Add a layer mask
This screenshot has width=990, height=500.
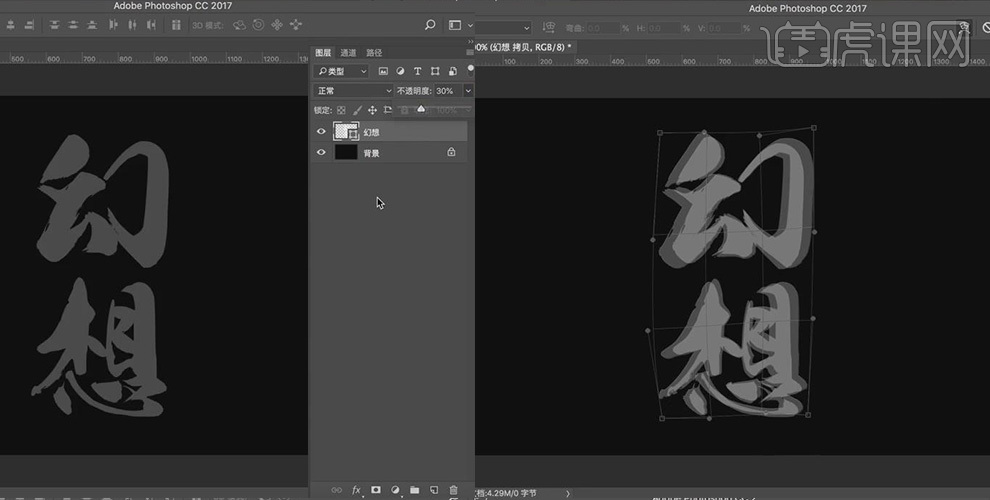(376, 490)
